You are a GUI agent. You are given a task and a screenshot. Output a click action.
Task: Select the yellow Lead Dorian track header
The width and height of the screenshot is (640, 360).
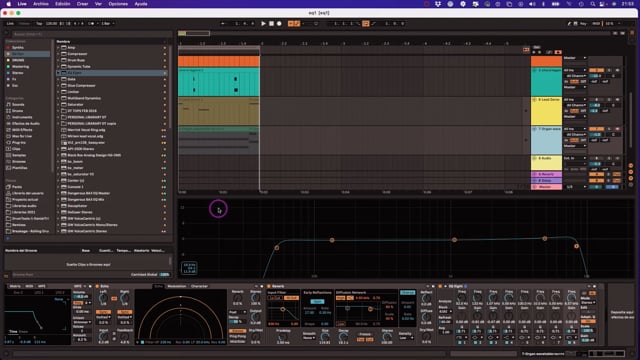point(546,111)
